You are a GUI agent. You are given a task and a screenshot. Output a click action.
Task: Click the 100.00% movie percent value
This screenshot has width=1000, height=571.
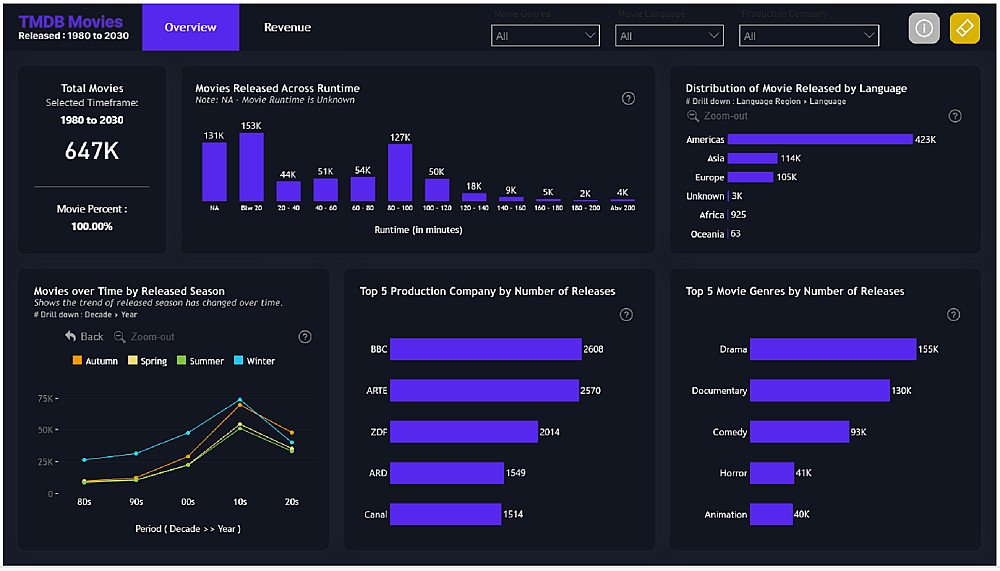pyautogui.click(x=92, y=226)
